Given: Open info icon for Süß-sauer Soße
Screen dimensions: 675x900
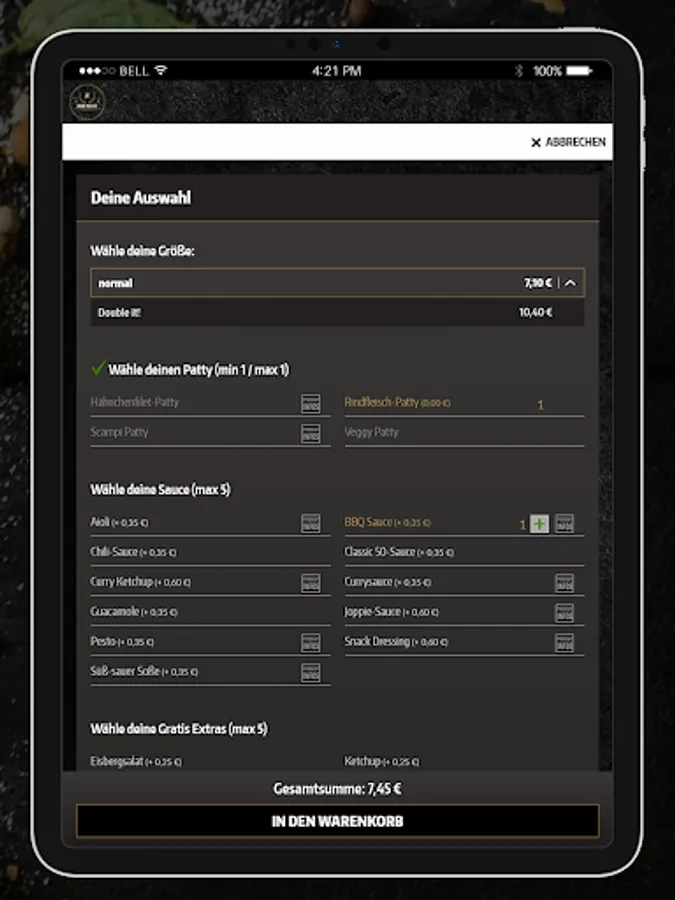Looking at the screenshot, I should point(311,673).
